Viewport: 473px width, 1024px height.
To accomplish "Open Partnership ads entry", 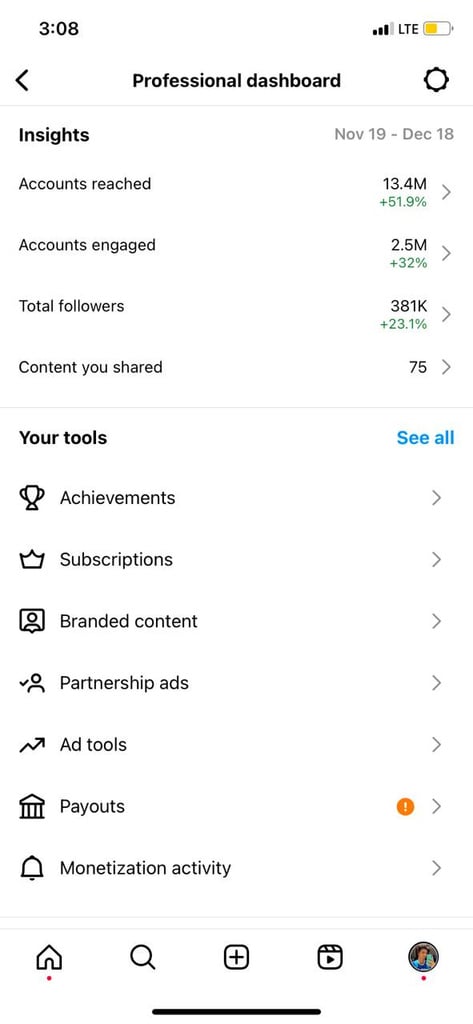I will click(236, 683).
